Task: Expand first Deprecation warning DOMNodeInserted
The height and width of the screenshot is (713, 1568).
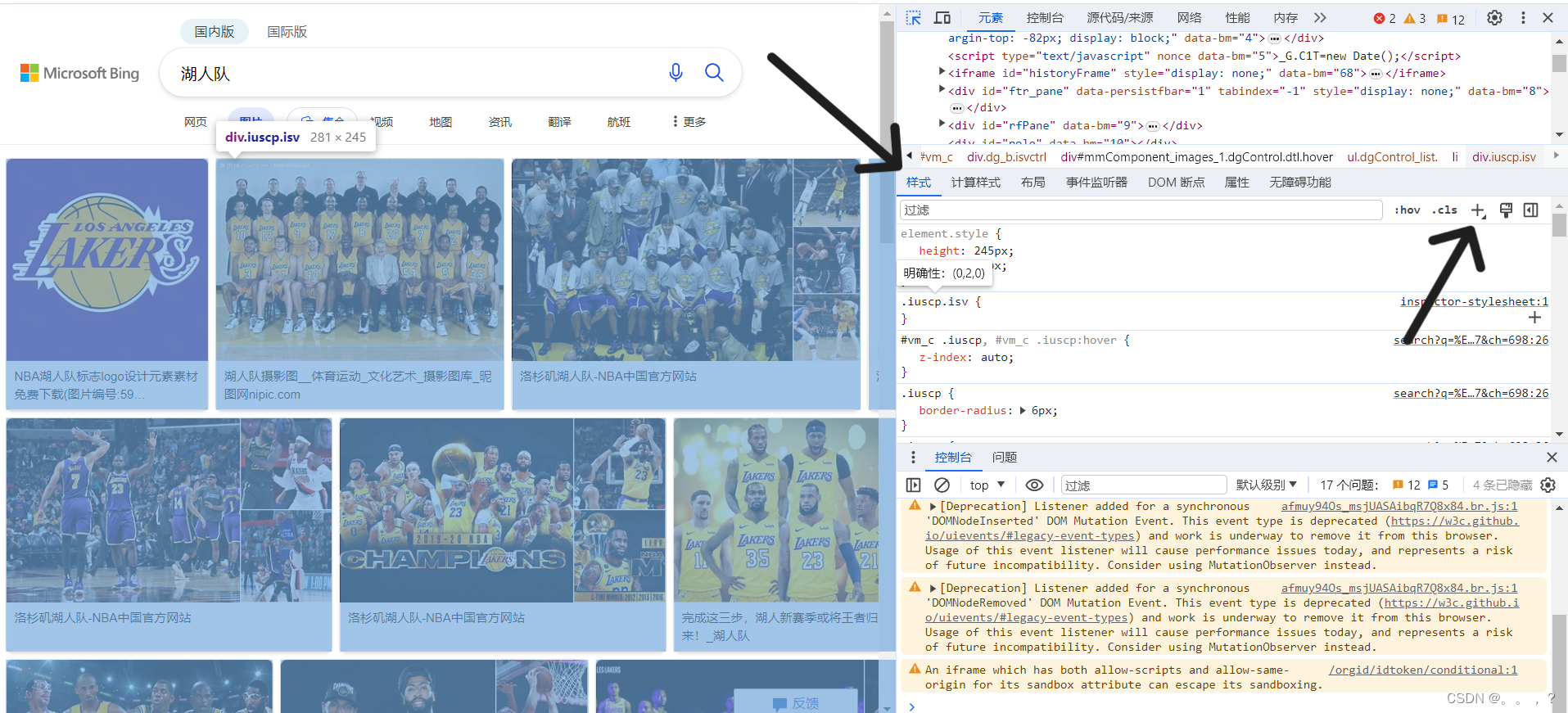Action: (x=933, y=507)
